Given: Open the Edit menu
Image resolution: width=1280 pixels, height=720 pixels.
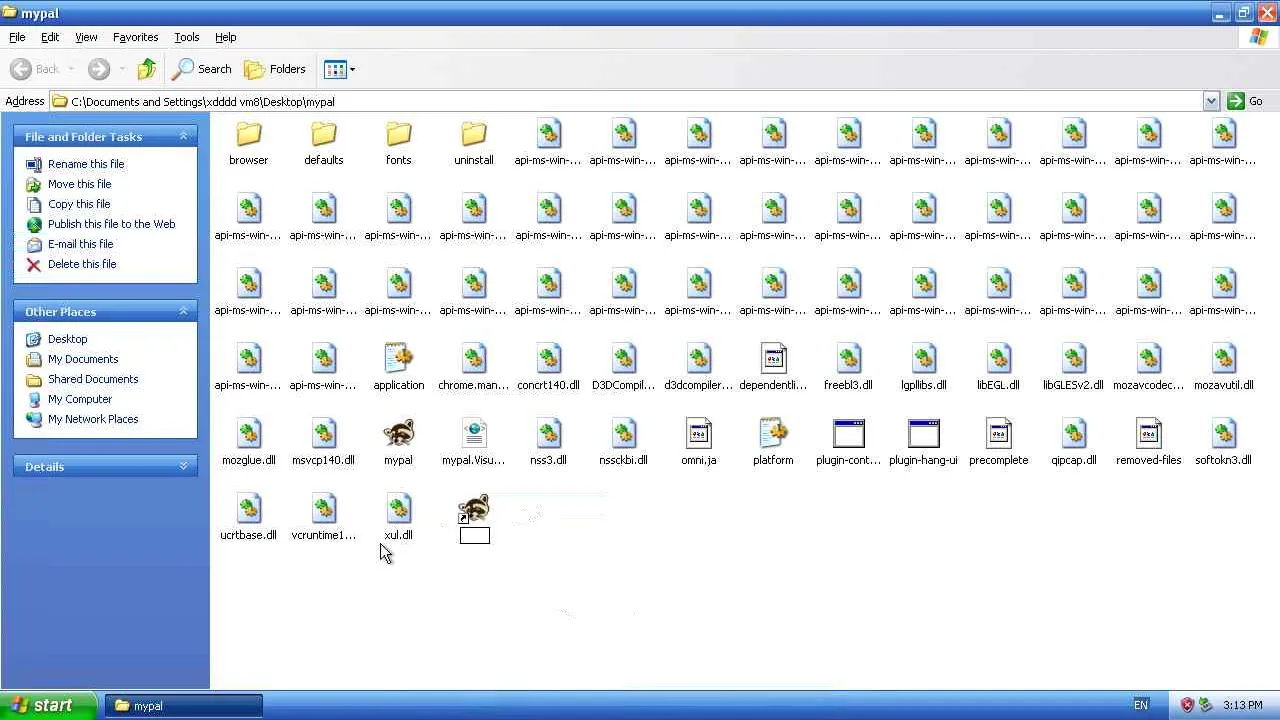Looking at the screenshot, I should coord(50,37).
